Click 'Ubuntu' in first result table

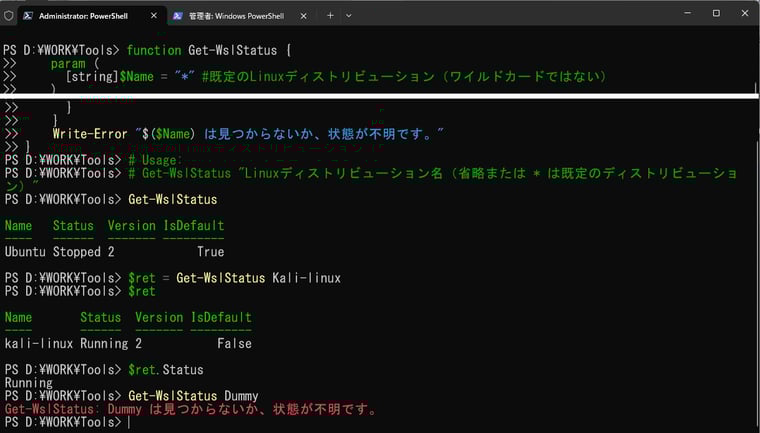pos(25,252)
